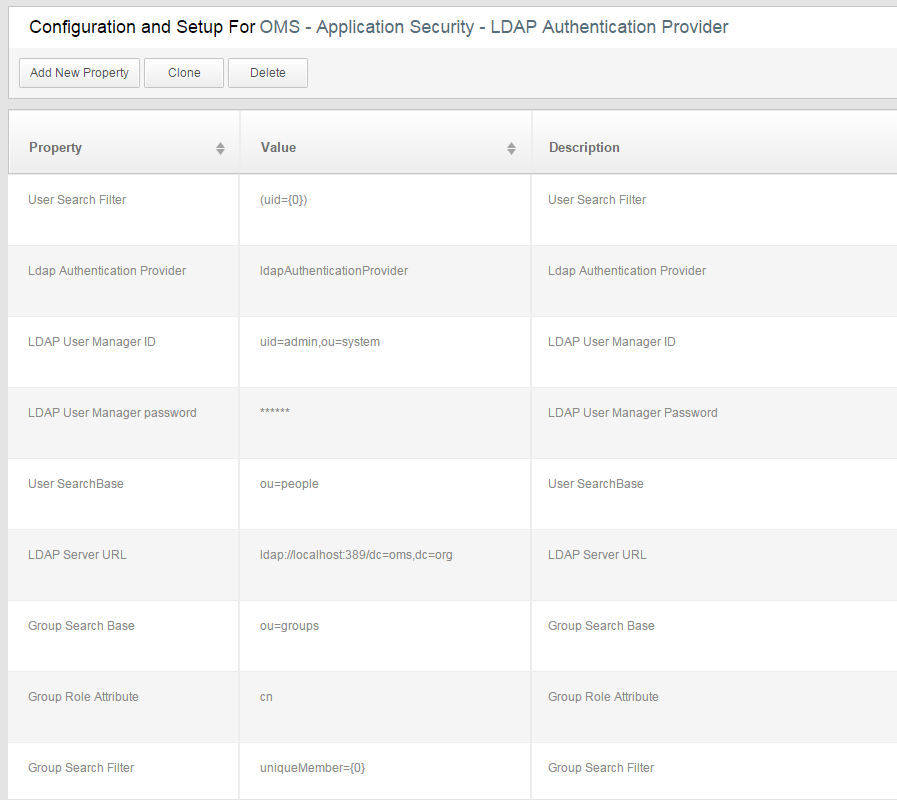Screen dimensions: 897x800
Task: Select the Ldap Authentication Provider property row
Action: point(107,271)
